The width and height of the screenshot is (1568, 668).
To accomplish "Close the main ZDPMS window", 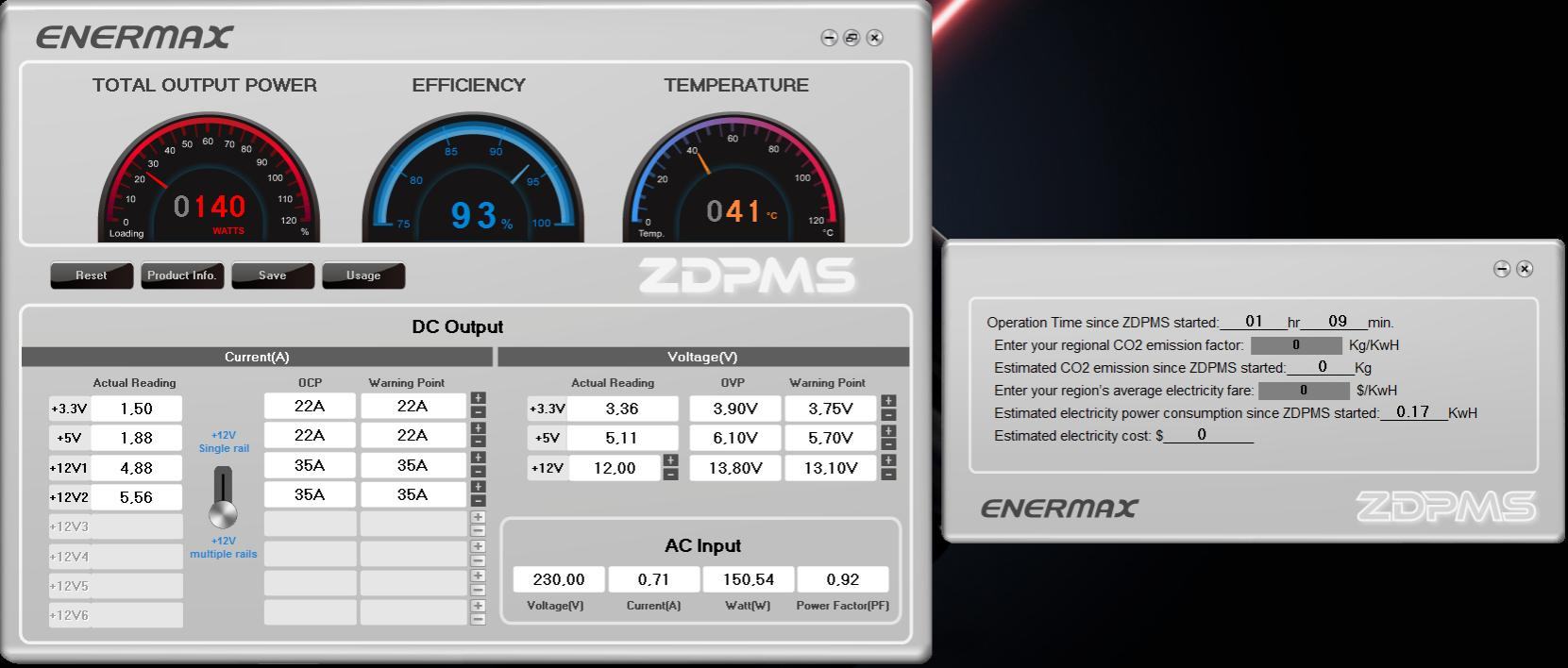I will pos(875,38).
